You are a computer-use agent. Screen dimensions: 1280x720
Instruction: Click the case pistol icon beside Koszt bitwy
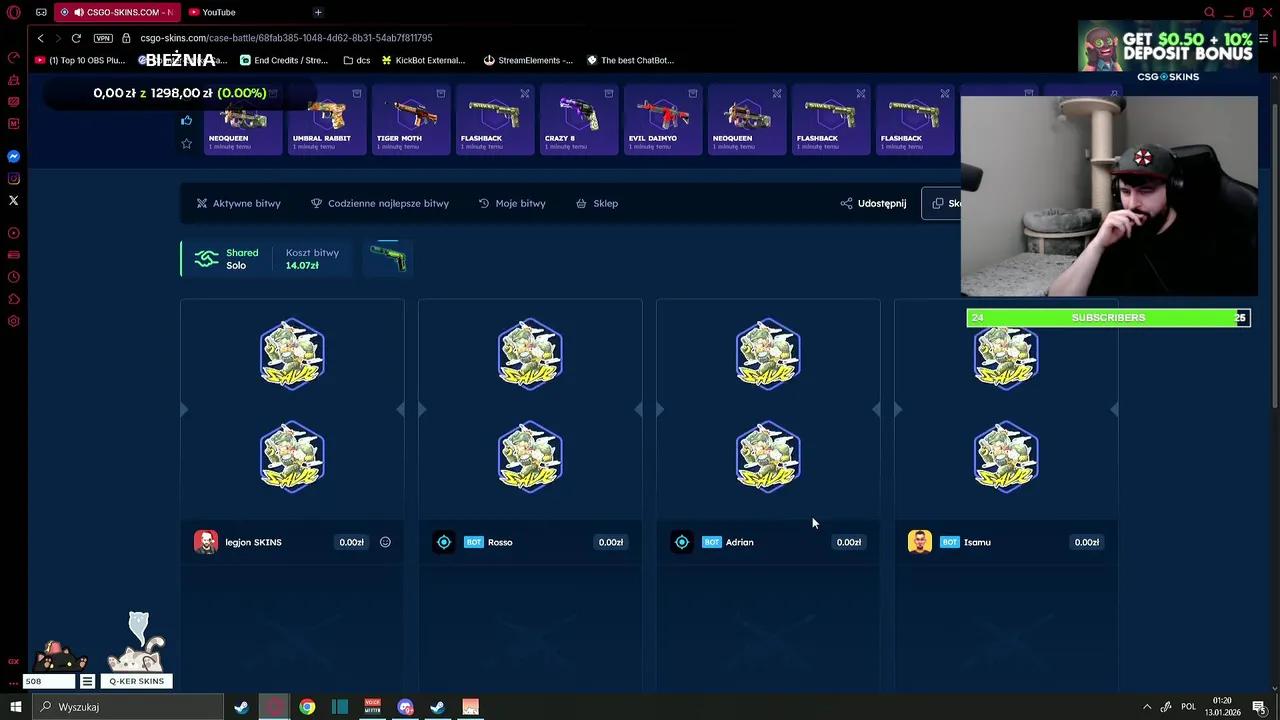[388, 258]
